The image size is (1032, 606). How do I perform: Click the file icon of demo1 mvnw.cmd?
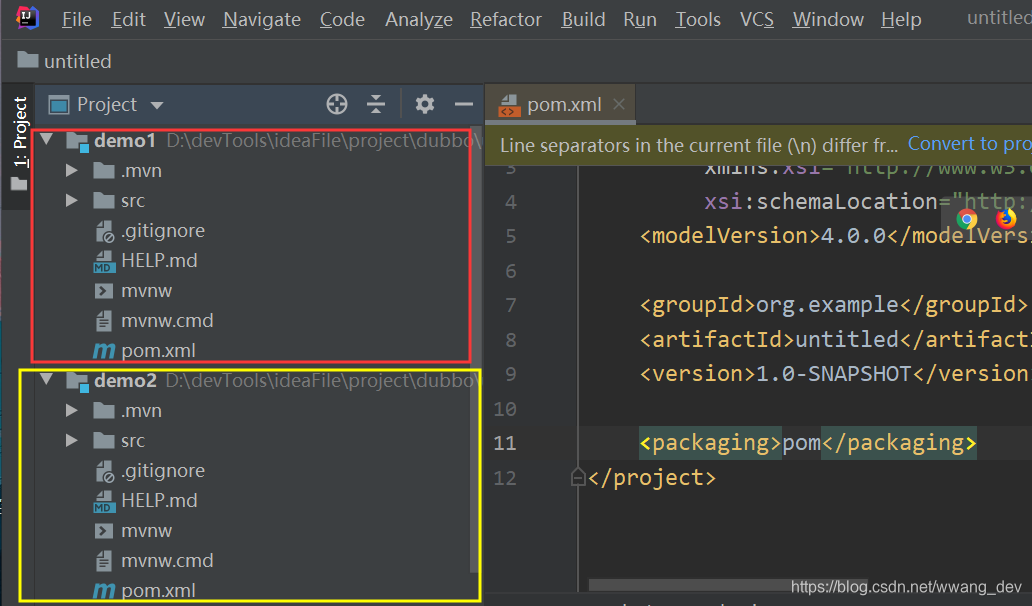coord(104,321)
